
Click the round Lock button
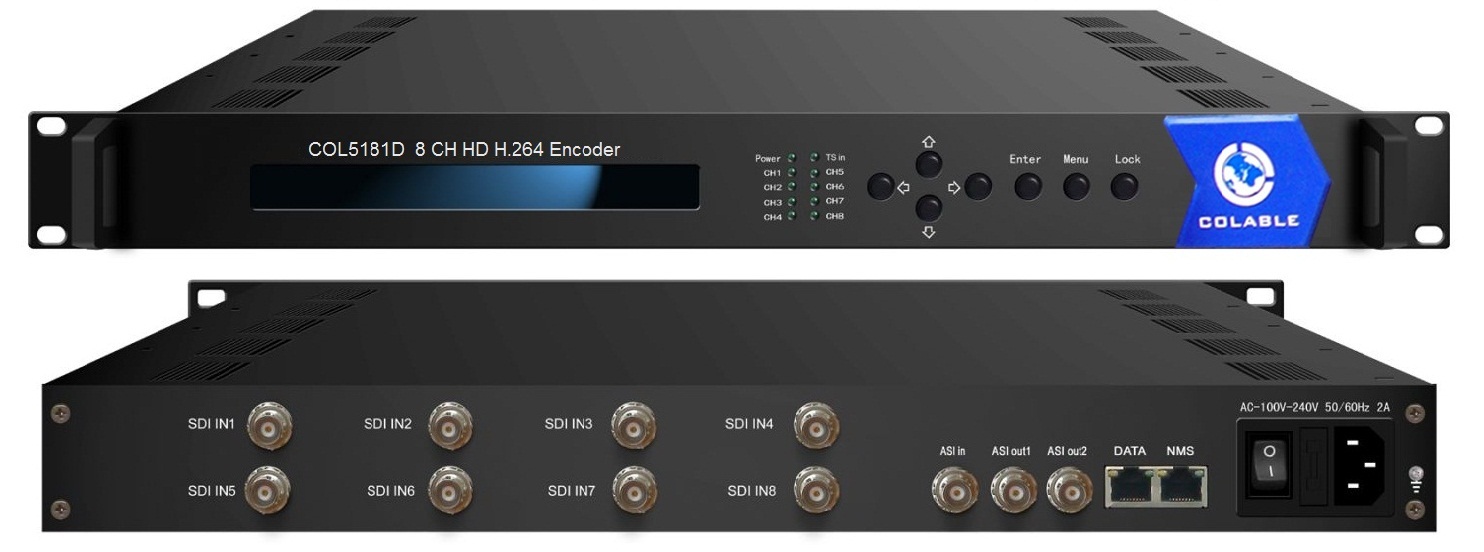[x=1125, y=186]
